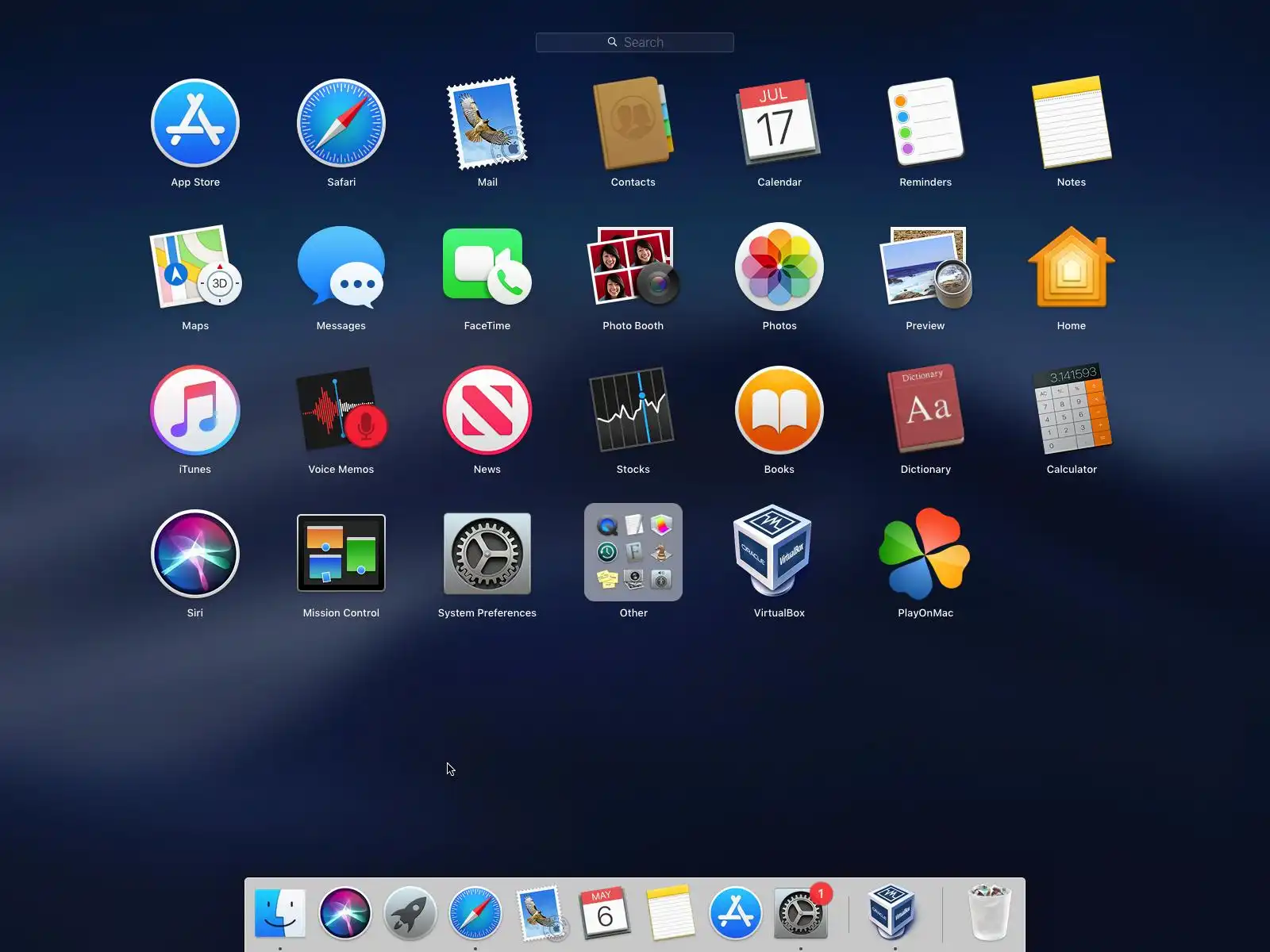Open Mail in the Launchpad grid
Screen dimensions: 1270x952
click(487, 123)
